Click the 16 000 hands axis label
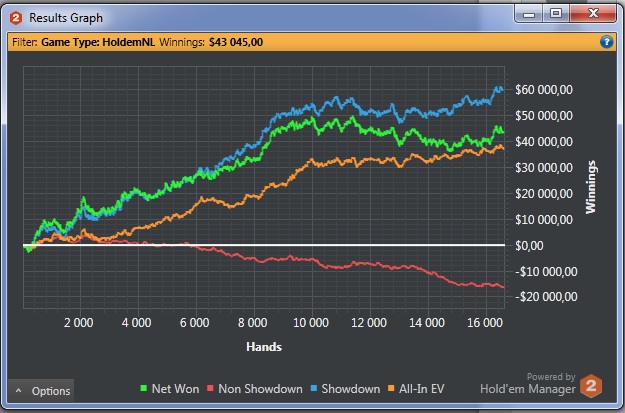This screenshot has width=625, height=413. click(485, 323)
